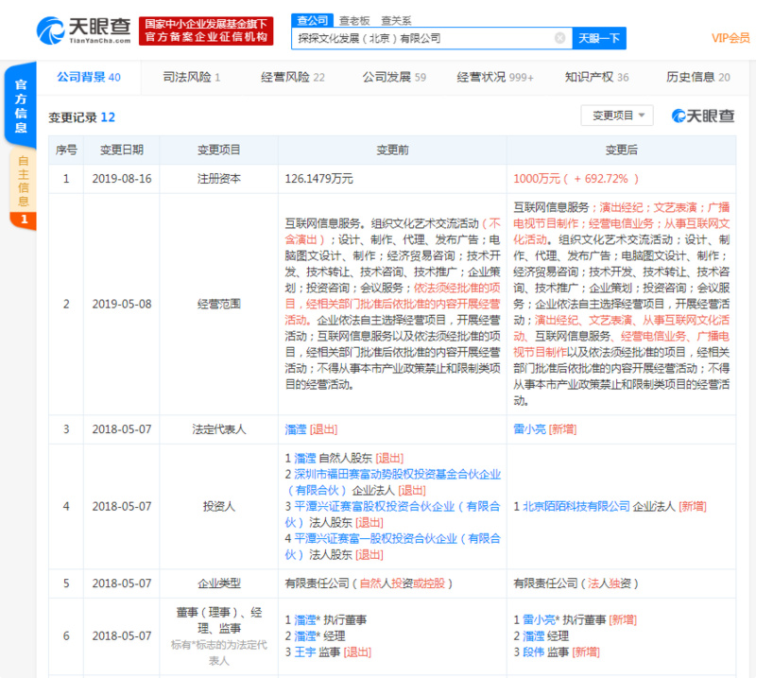Clear search box with X icon
Screen dimensions: 768x686
(559, 39)
